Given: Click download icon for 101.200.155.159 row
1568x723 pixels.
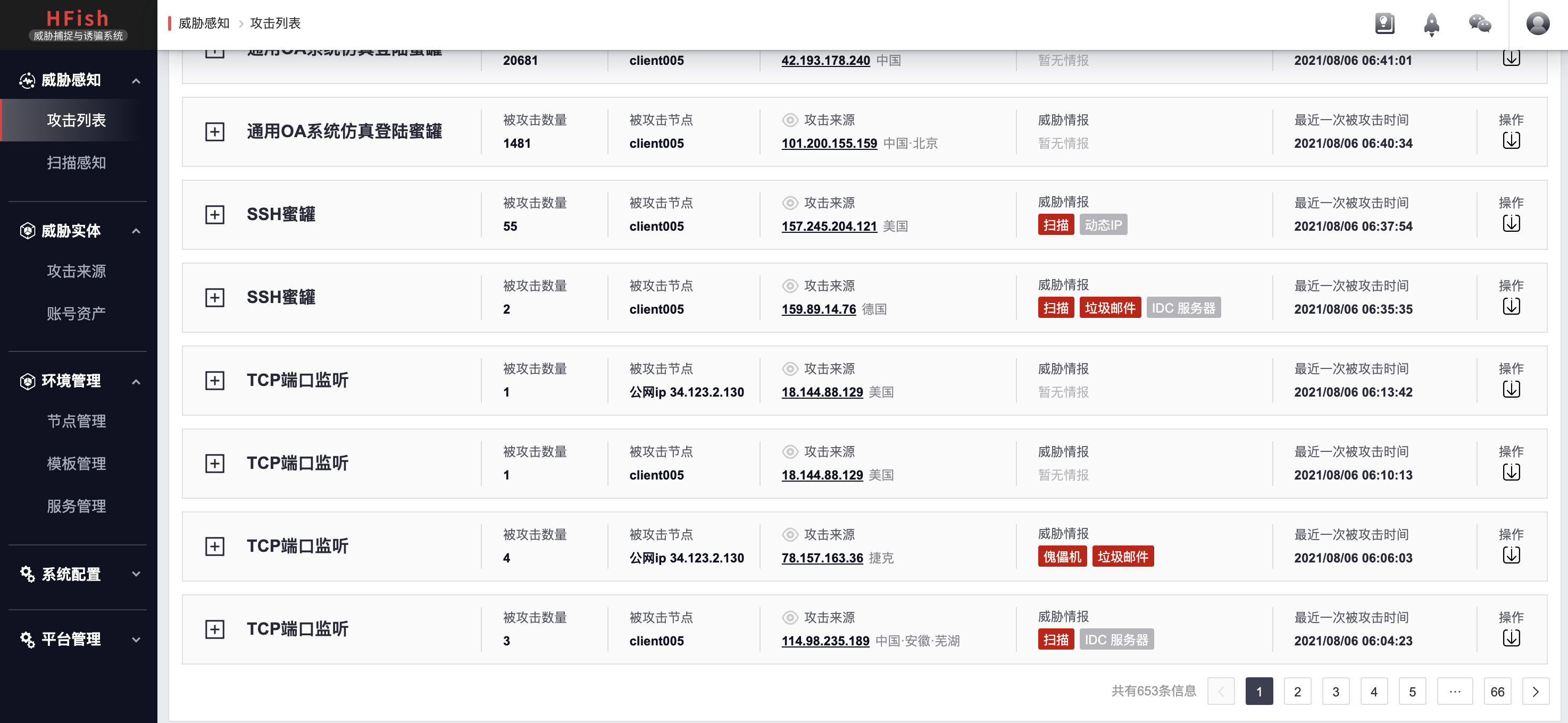Looking at the screenshot, I should [x=1511, y=141].
